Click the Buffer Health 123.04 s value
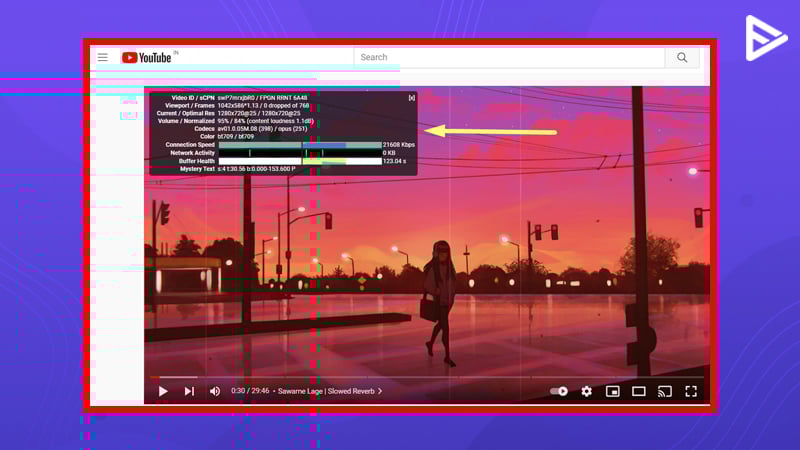800x450 pixels. click(394, 161)
